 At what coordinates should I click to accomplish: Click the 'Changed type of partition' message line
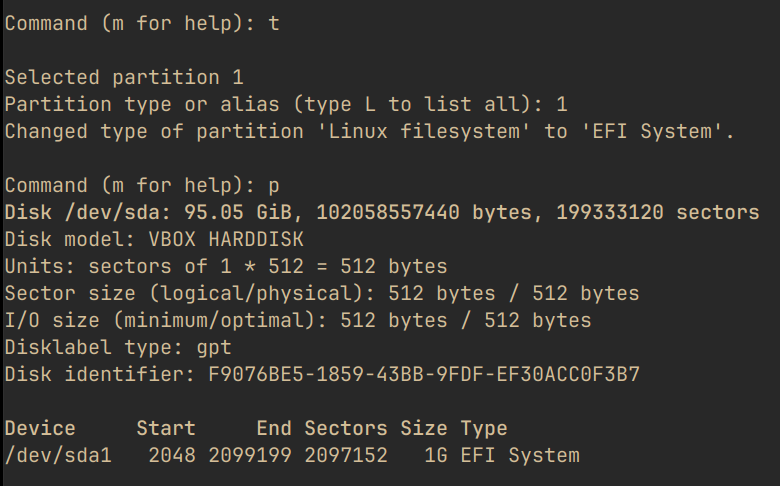tap(370, 131)
